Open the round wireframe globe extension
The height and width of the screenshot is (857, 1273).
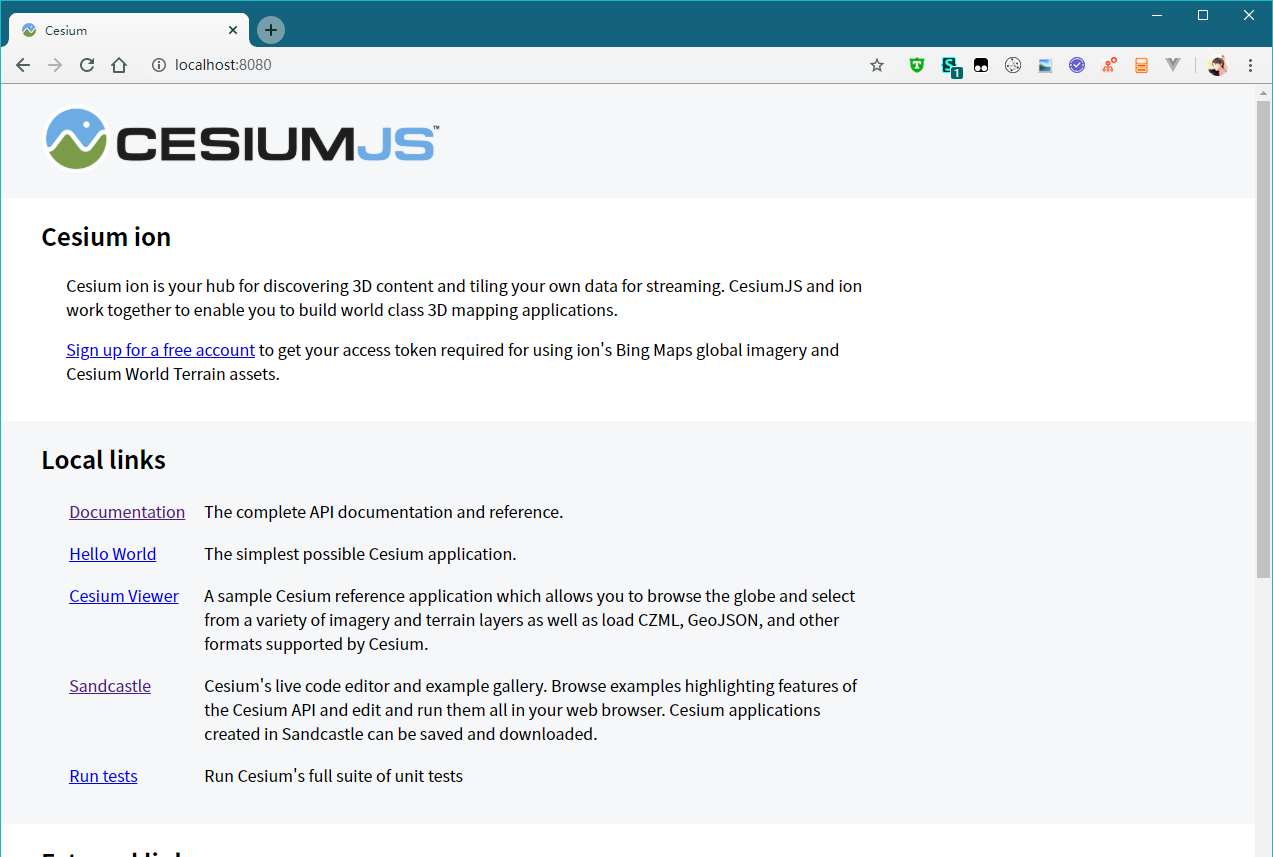tap(1013, 65)
